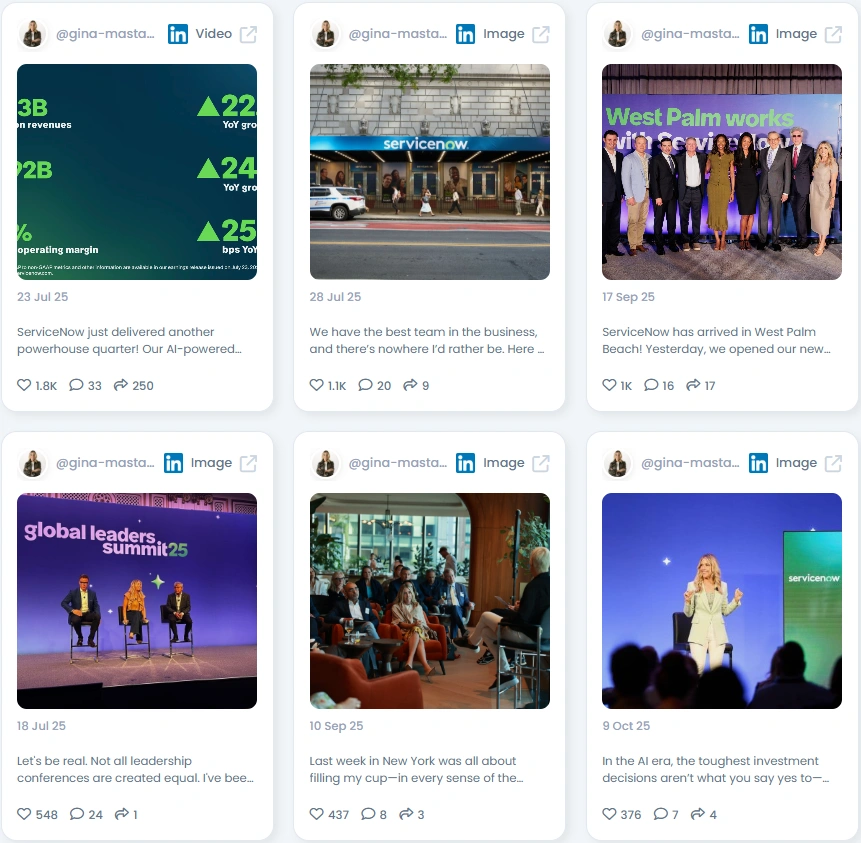Click heart icon with 1.8K likes
Screen dimensions: 861x843
[x=24, y=385]
